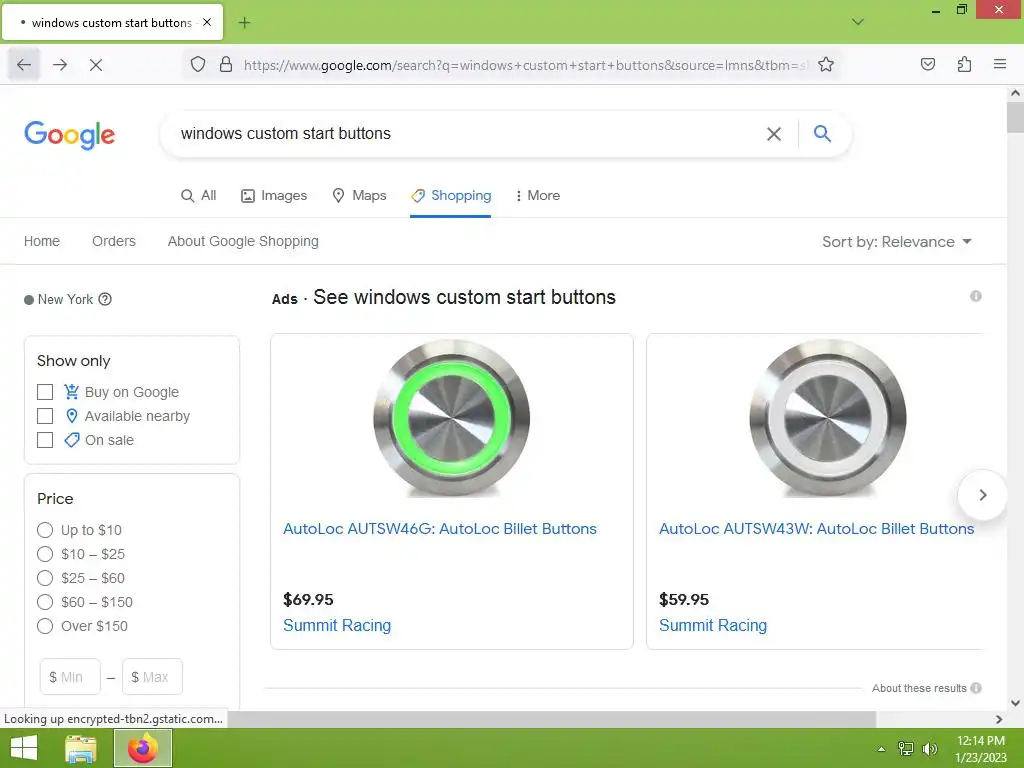Open the Orders page

coord(114,241)
